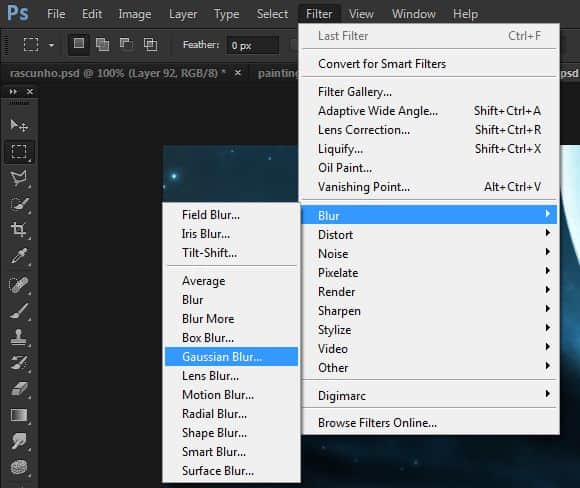The image size is (580, 488).
Task: Enable Intersect with selection mode
Action: click(150, 45)
